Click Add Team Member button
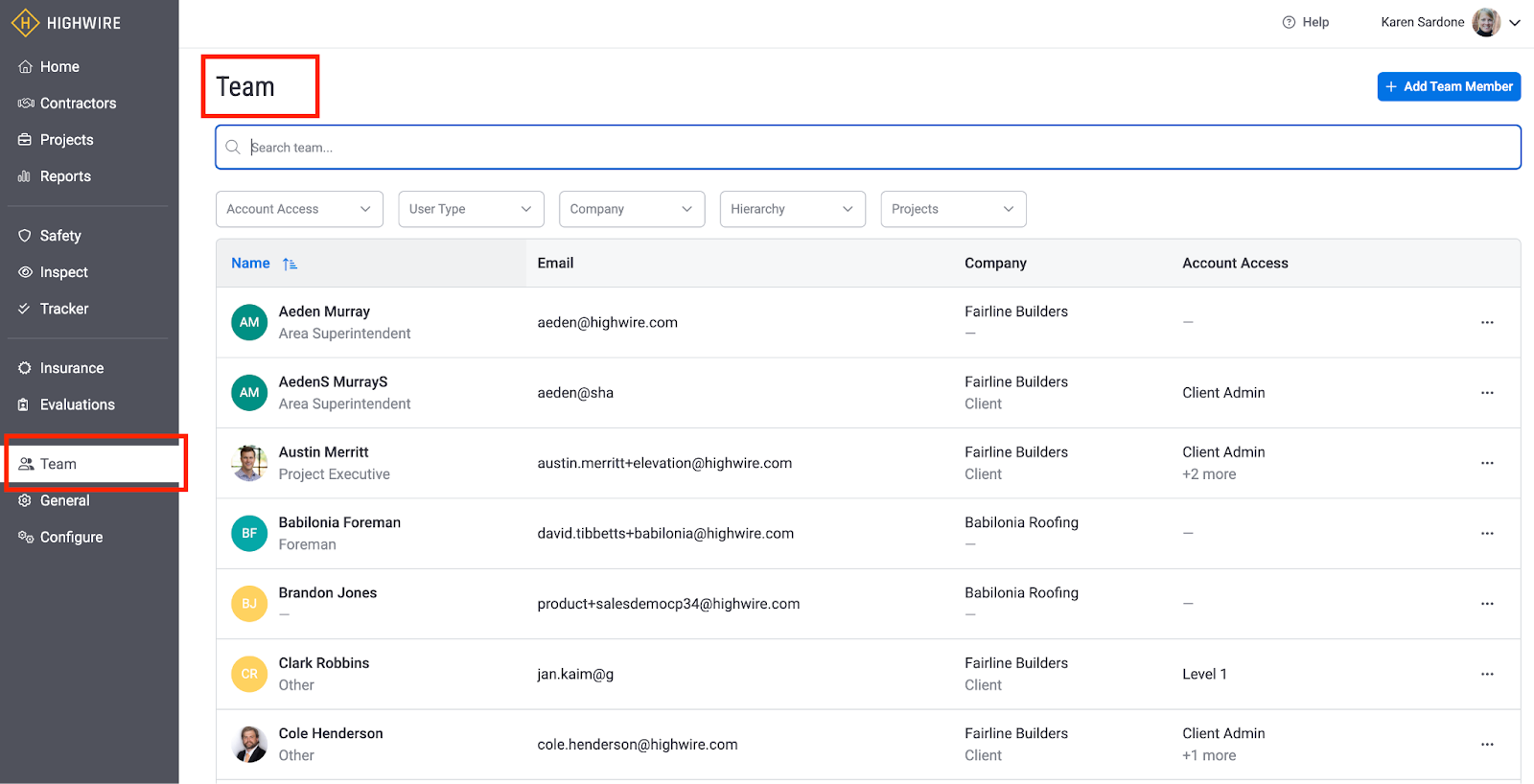This screenshot has width=1534, height=784. [x=1449, y=86]
